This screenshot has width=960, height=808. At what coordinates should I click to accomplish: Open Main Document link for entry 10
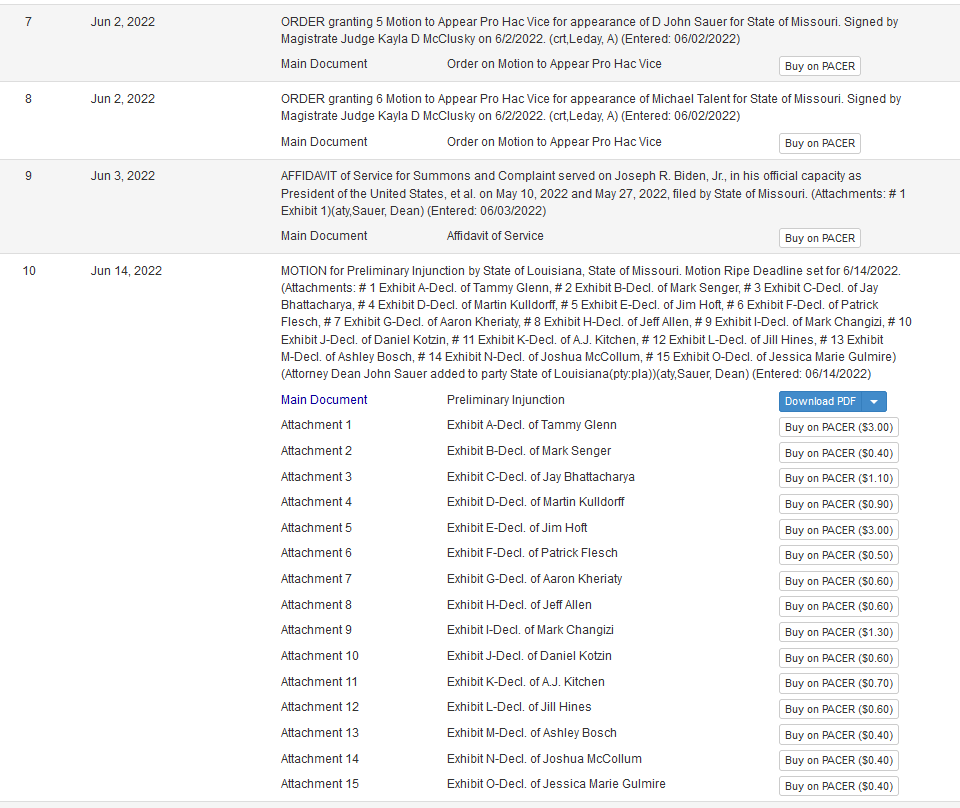point(324,400)
